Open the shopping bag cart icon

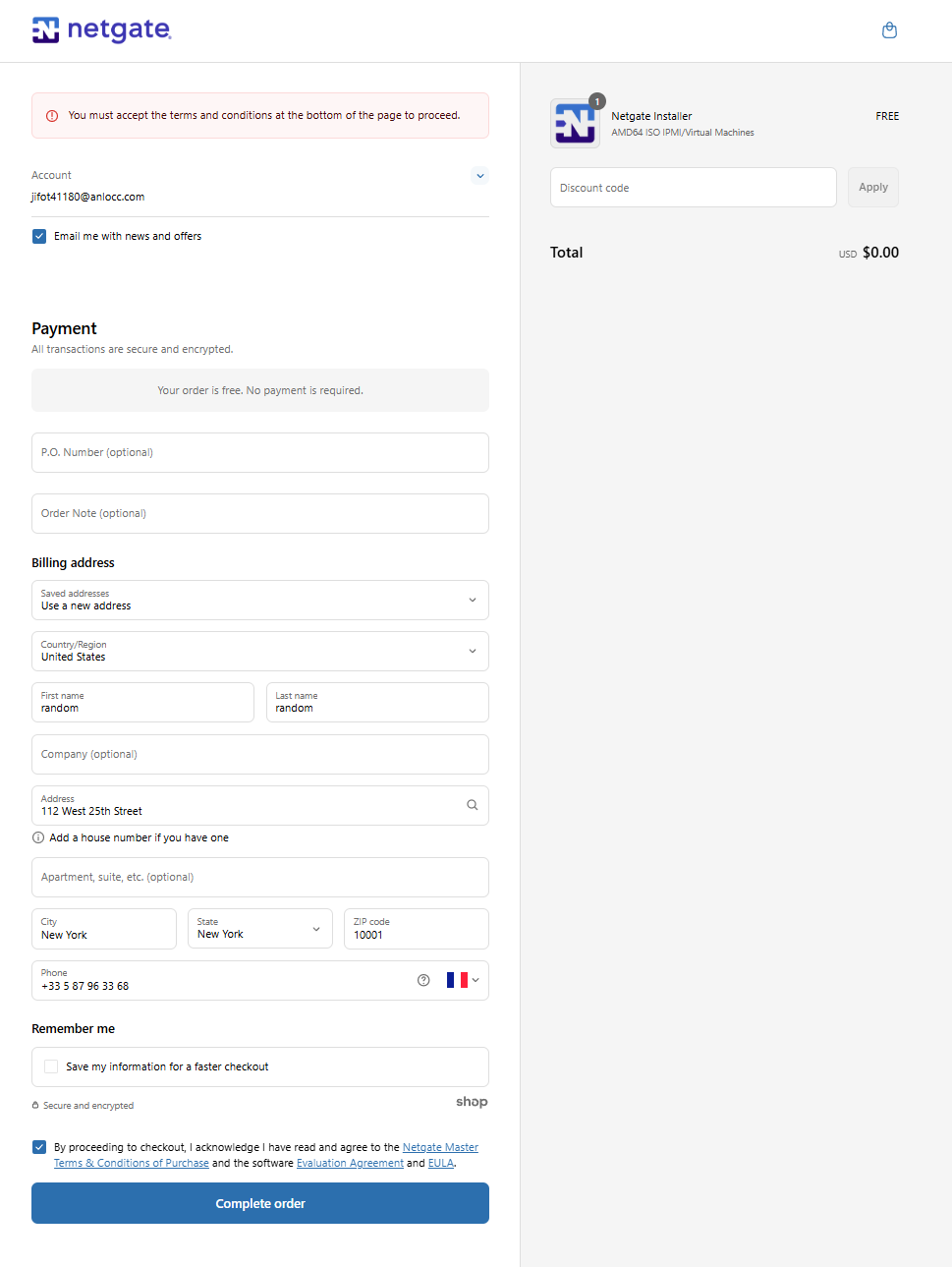coord(889,30)
